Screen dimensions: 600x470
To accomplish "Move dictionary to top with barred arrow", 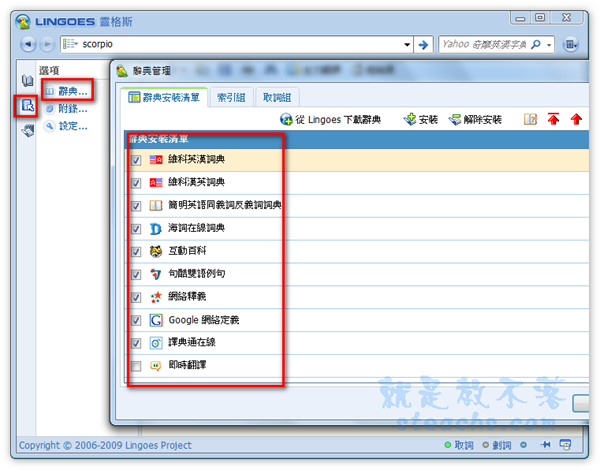I will 553,119.
